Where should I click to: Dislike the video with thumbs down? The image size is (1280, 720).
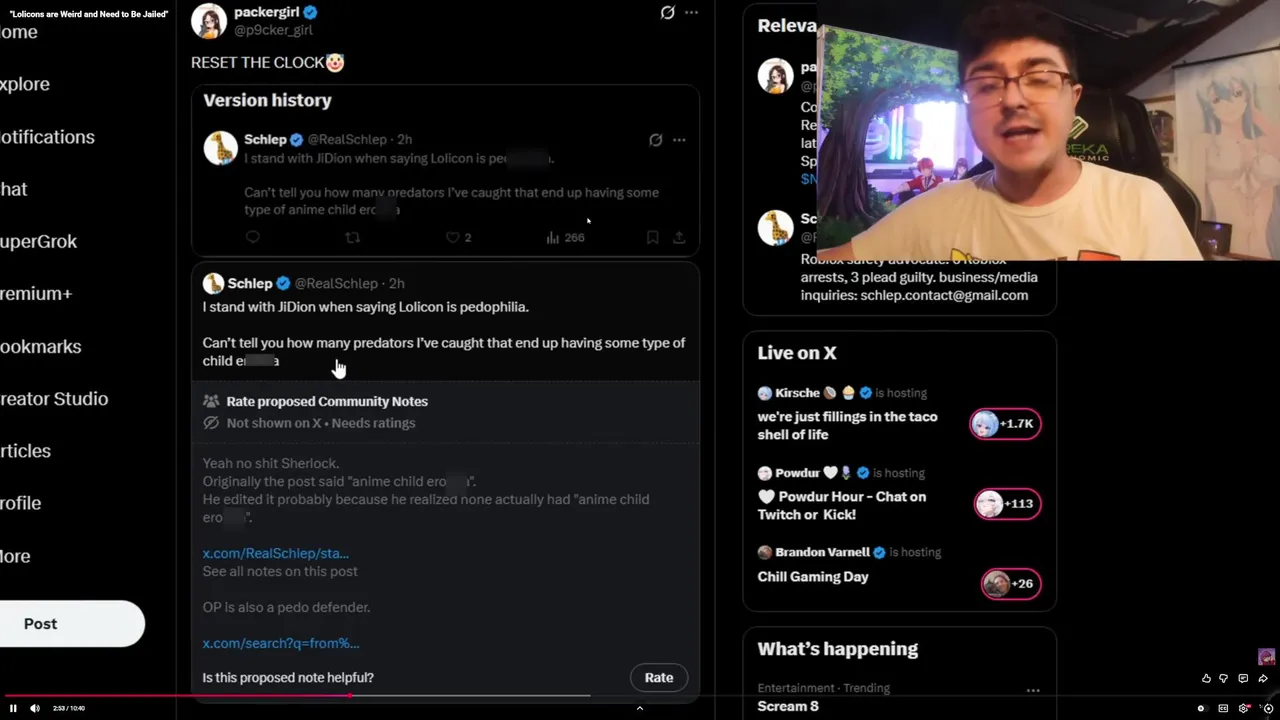pos(1223,679)
